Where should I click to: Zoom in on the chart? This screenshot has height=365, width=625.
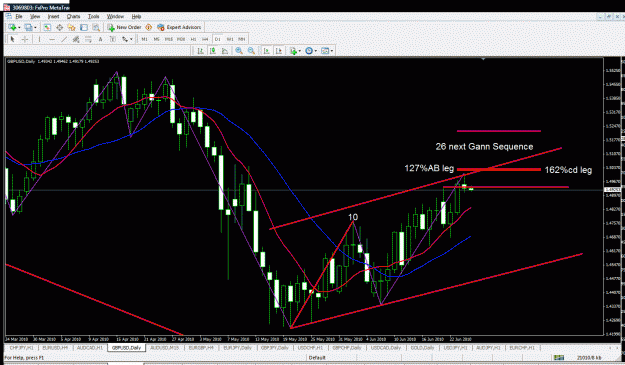(x=239, y=51)
